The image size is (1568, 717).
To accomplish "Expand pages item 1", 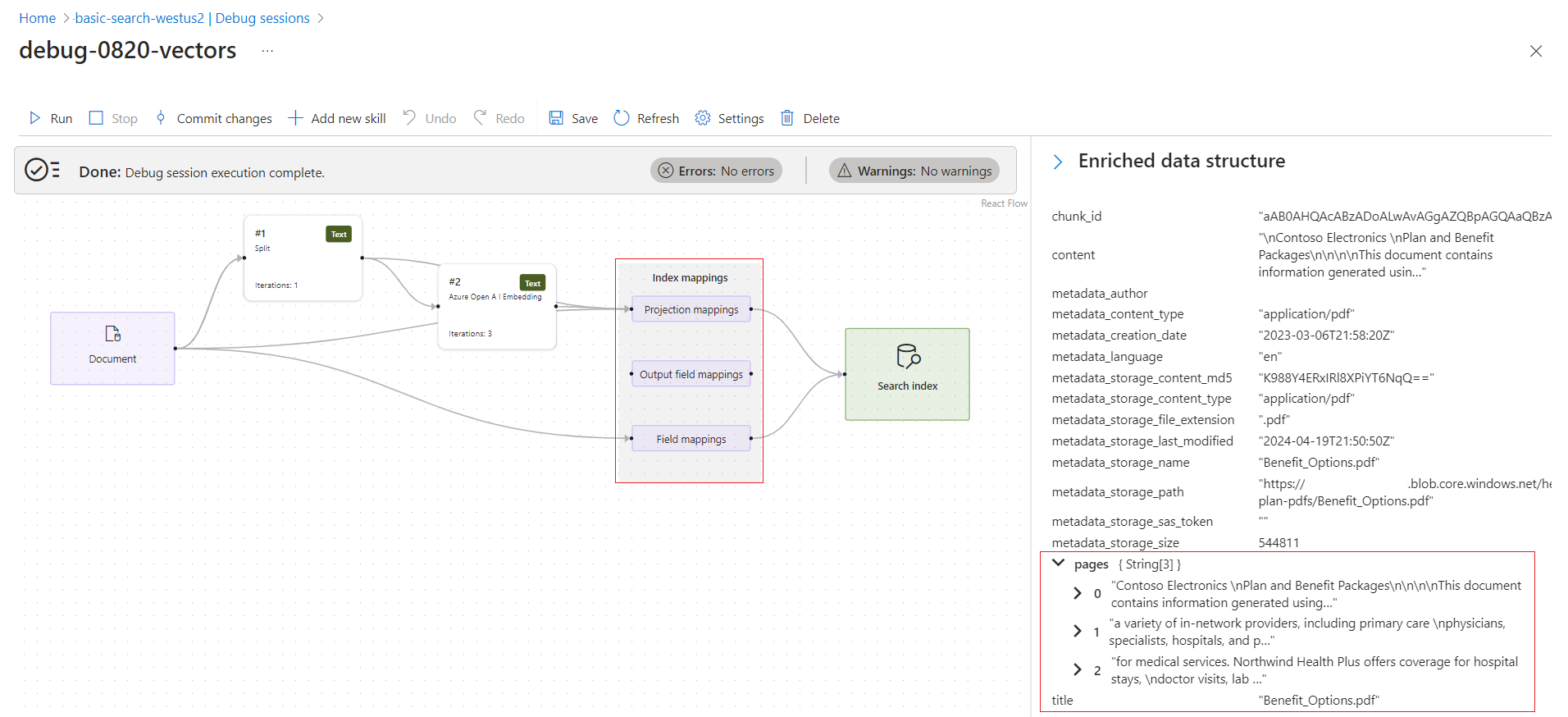I will (1078, 631).
